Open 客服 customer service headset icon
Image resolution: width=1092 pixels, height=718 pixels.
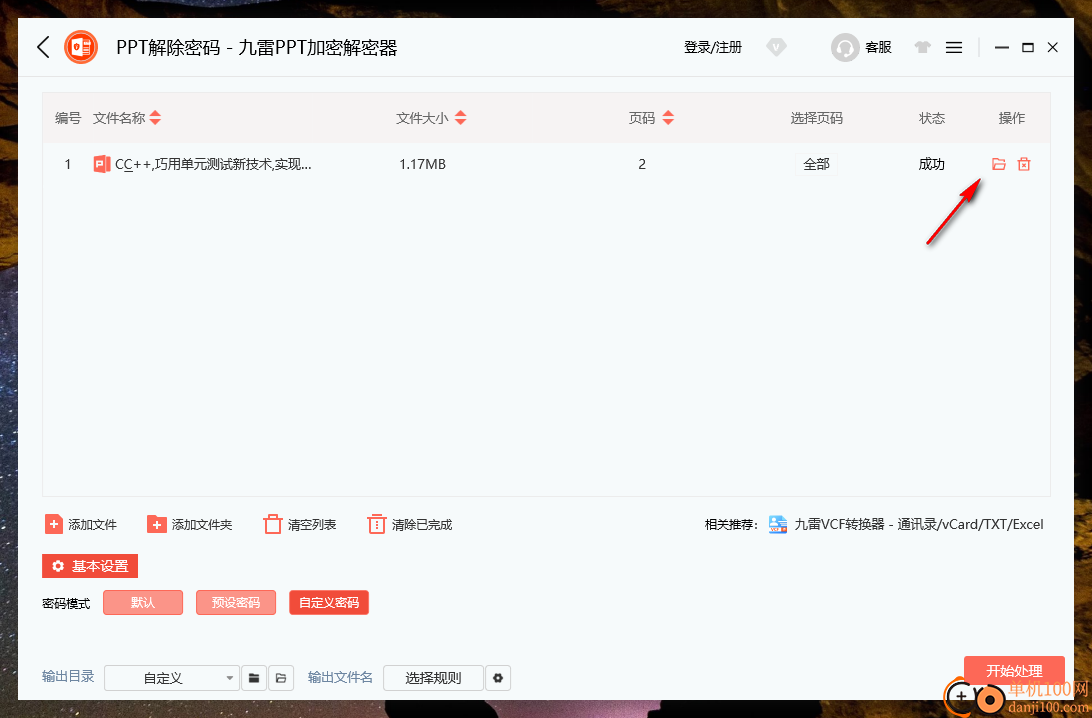(x=845, y=47)
